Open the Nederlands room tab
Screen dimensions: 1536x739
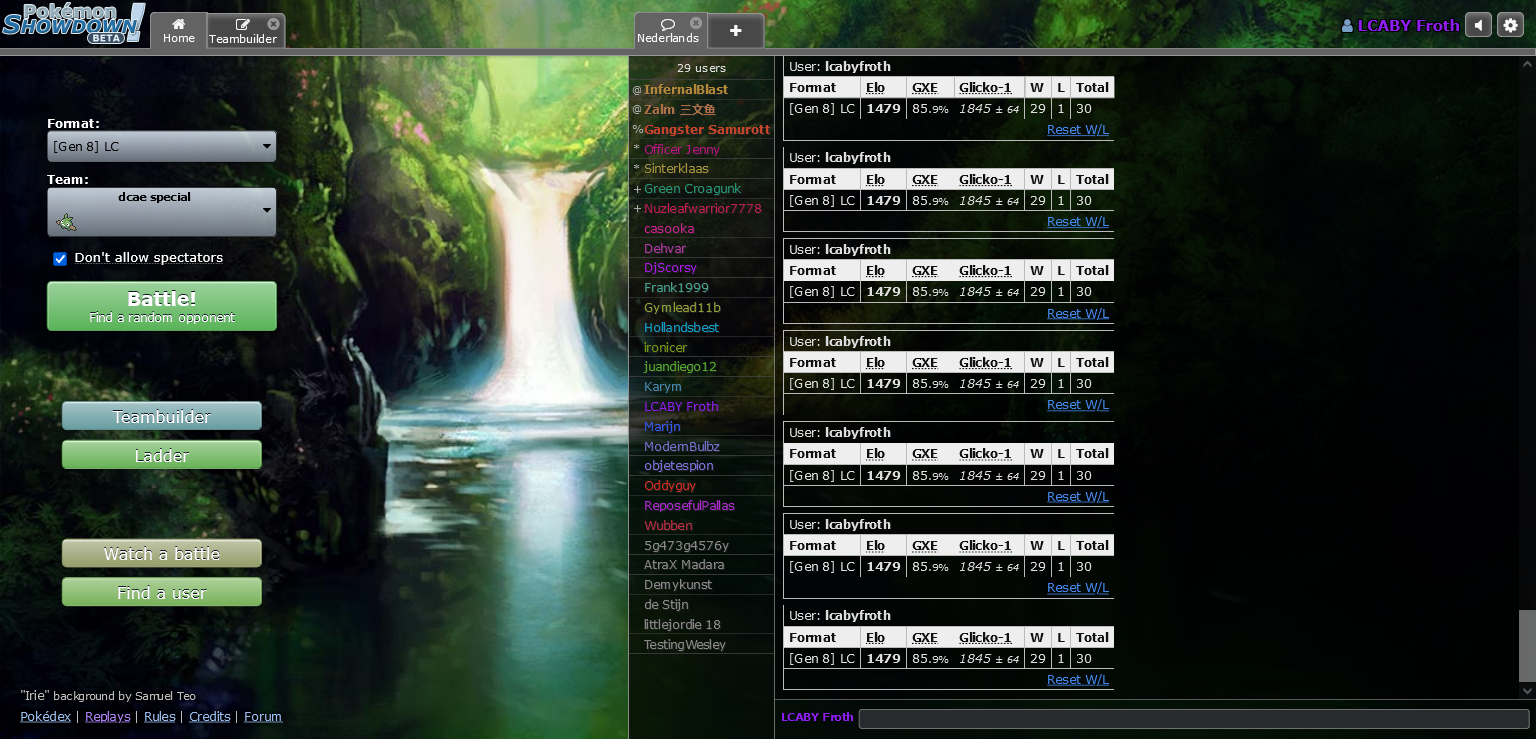pyautogui.click(x=667, y=31)
